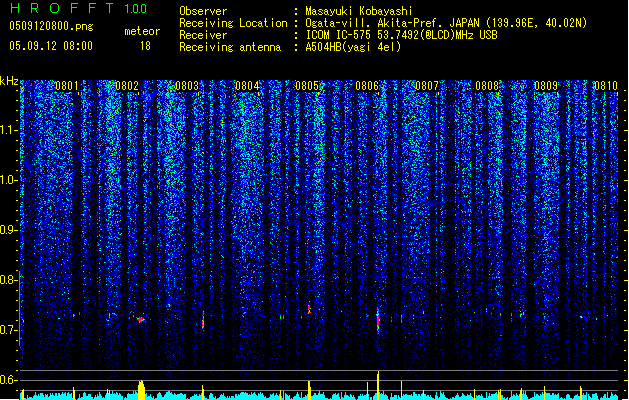Click the meteor label
Screen dimensions: 629x400
[142, 31]
